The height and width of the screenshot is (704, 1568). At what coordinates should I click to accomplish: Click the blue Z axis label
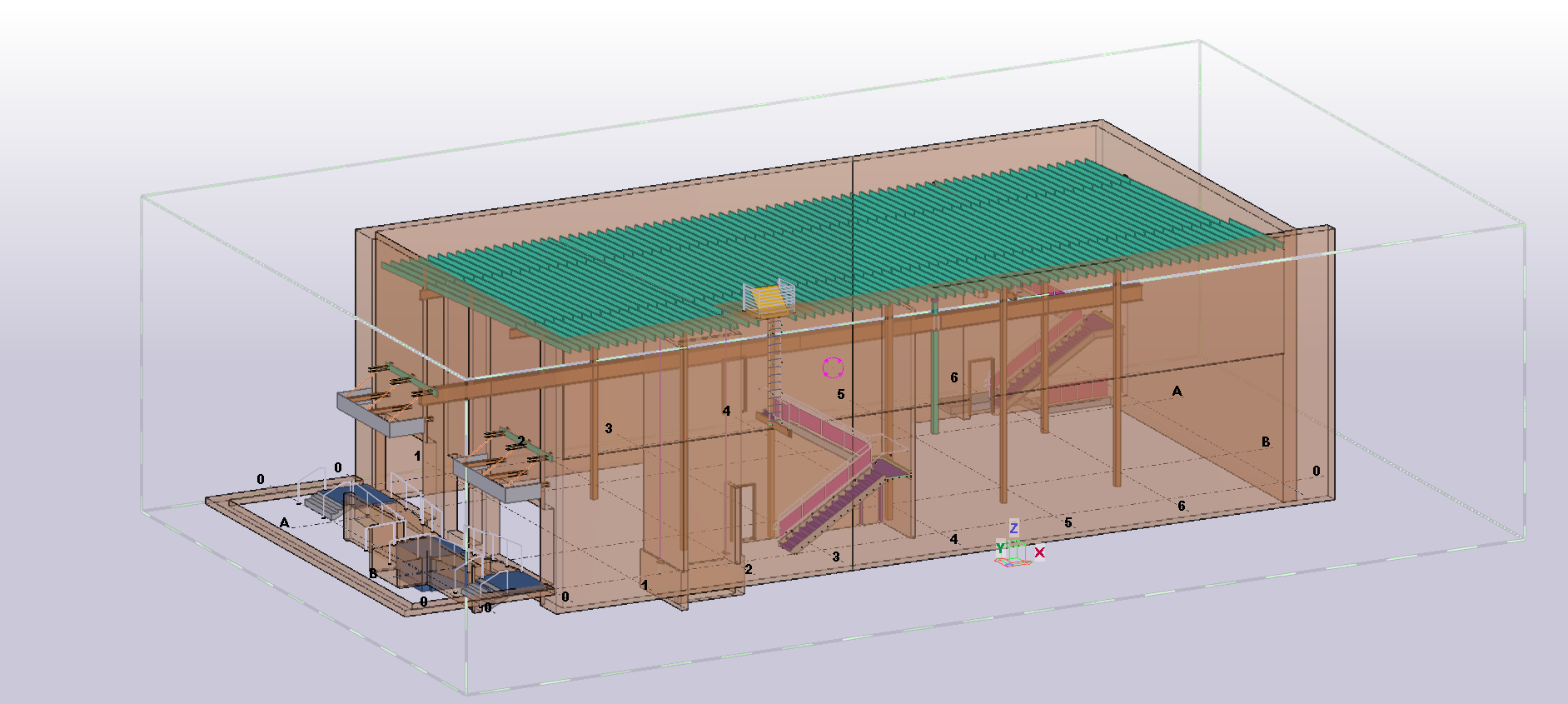[x=1013, y=528]
